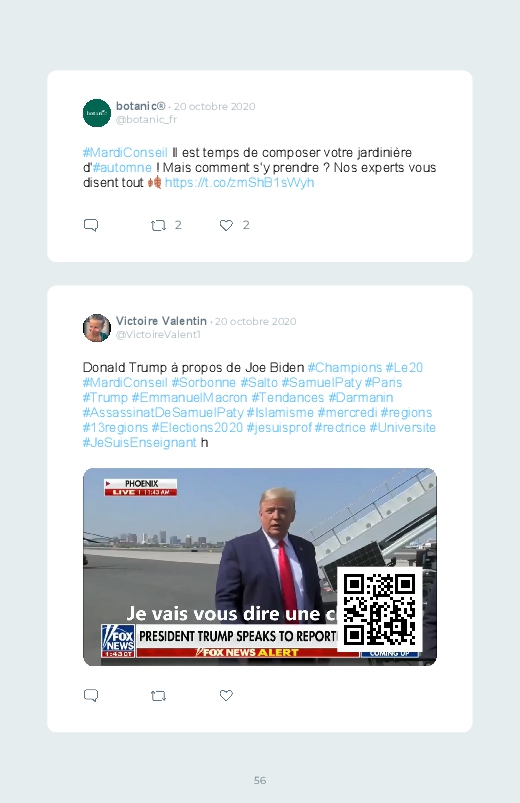Like the botanic tweet

click(226, 225)
